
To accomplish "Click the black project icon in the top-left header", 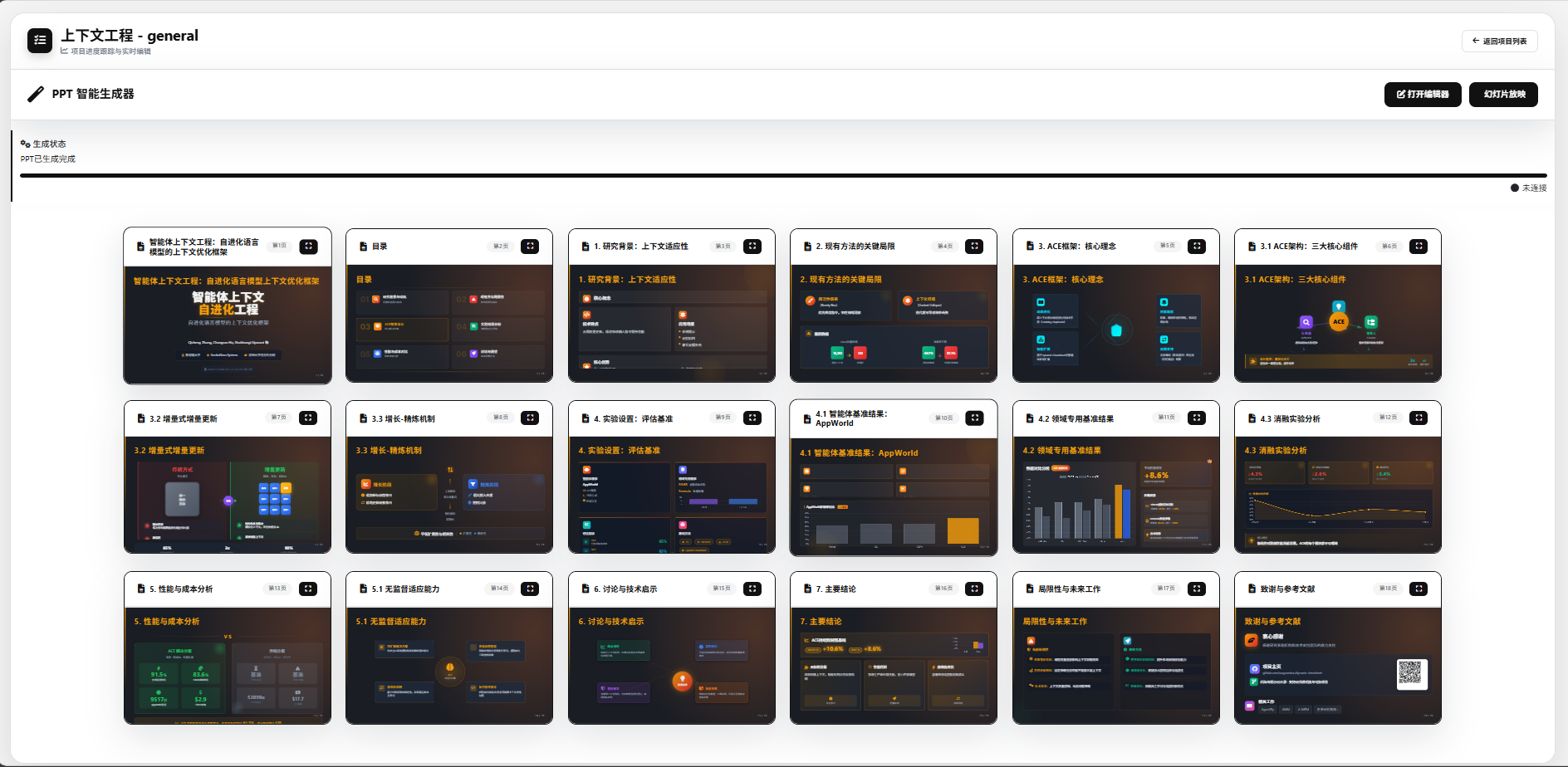I will [x=39, y=40].
